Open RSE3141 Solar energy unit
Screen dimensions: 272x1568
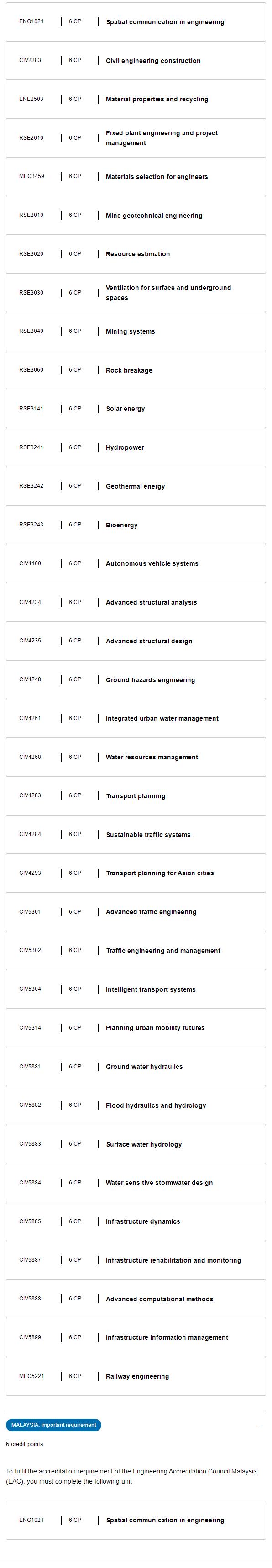(136, 409)
